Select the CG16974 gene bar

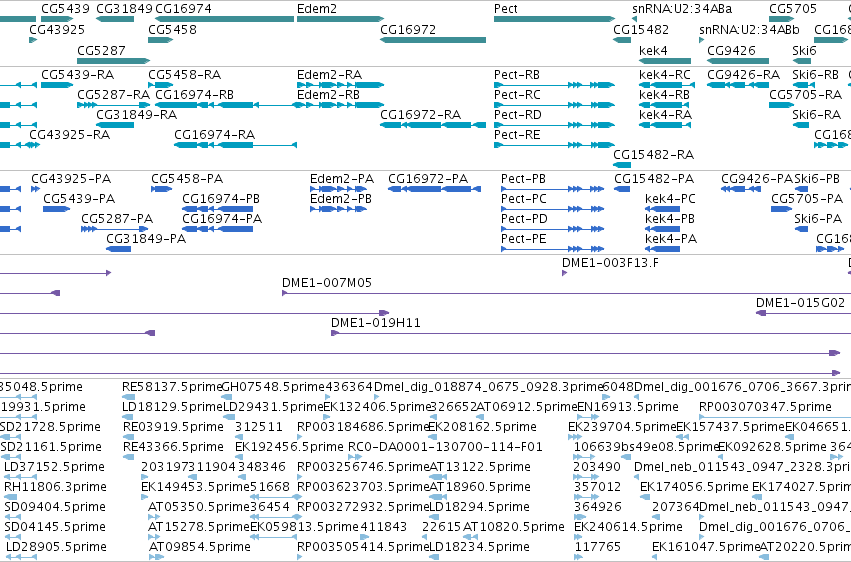(x=224, y=19)
